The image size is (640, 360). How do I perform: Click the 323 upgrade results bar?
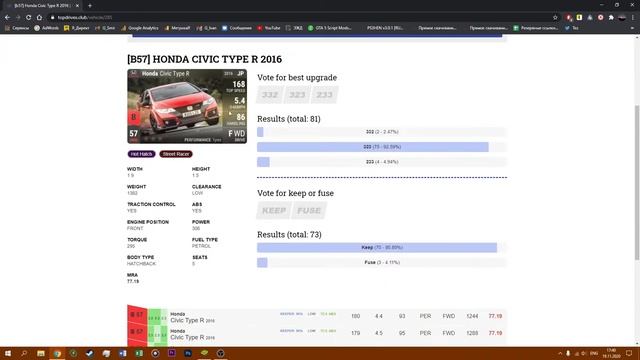coord(382,147)
